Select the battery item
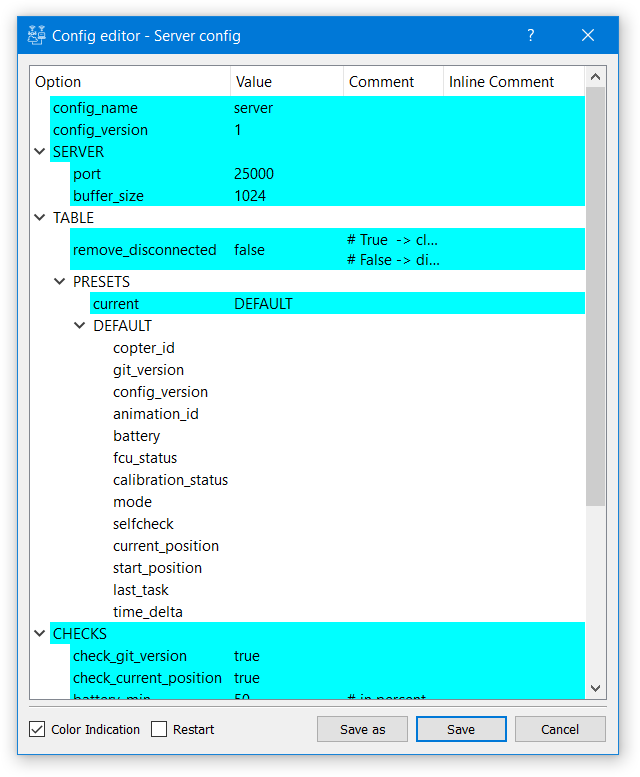The height and width of the screenshot is (777, 640). pyautogui.click(x=136, y=436)
